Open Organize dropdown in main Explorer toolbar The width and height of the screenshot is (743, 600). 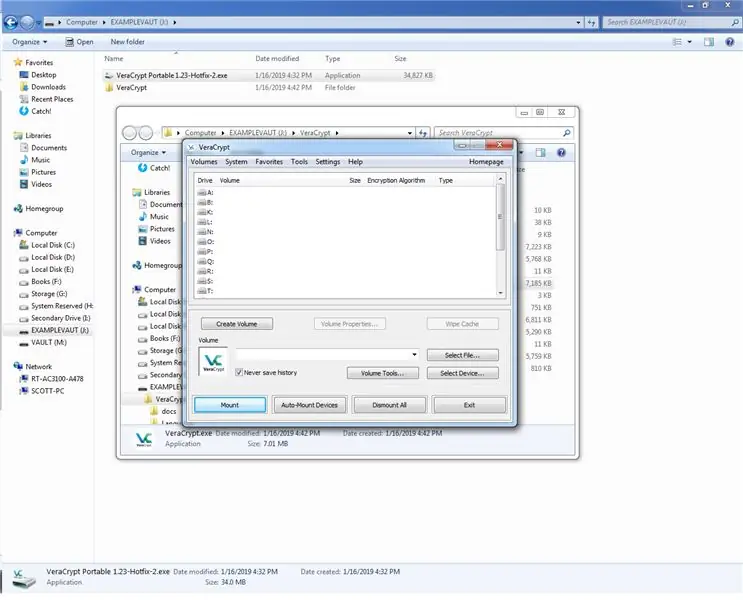click(x=29, y=42)
